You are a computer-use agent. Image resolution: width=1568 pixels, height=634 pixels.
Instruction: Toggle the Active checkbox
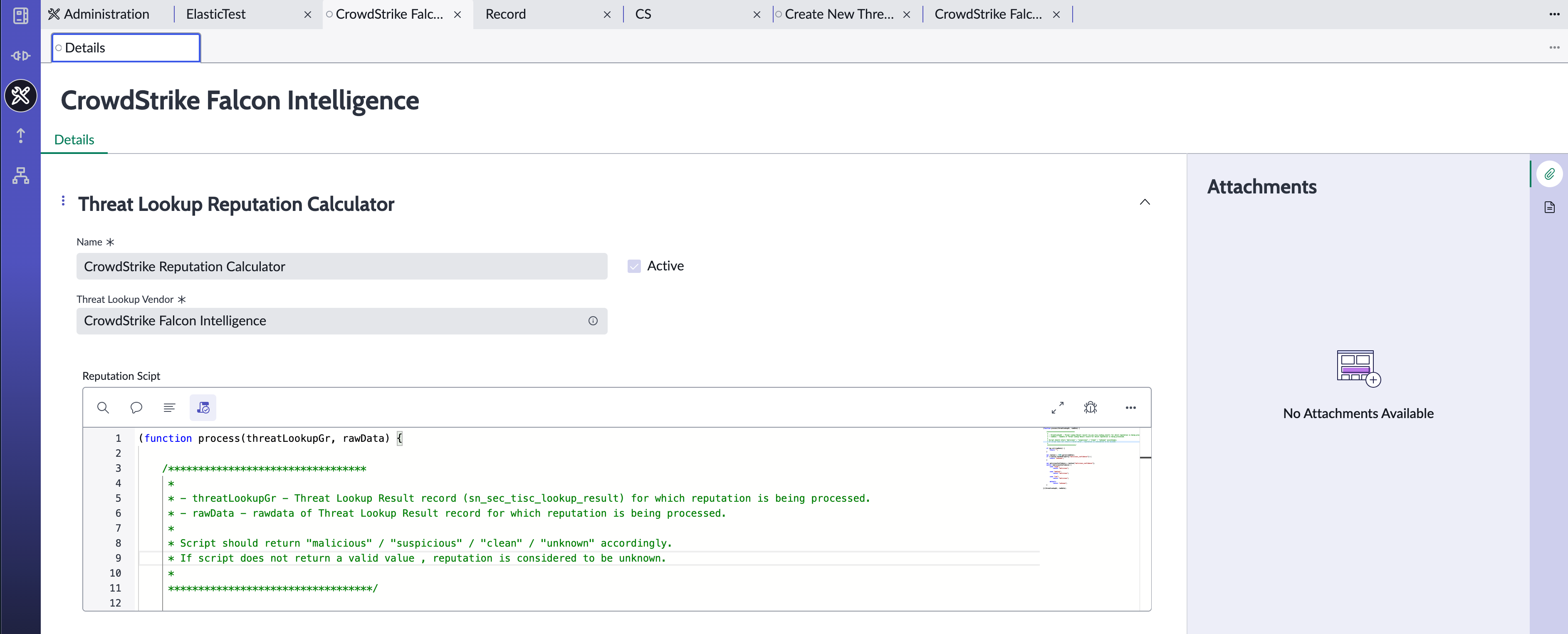click(634, 266)
